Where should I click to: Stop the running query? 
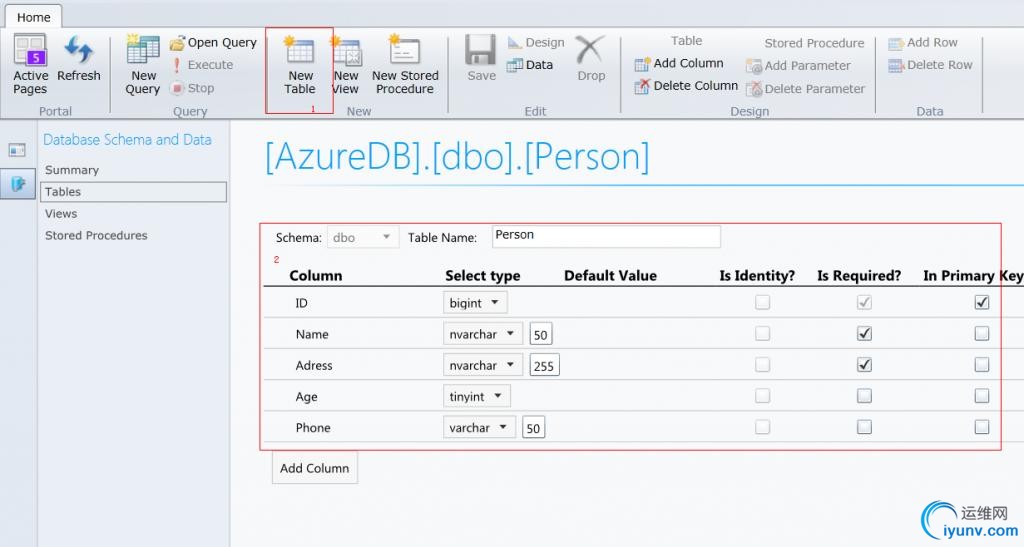pyautogui.click(x=192, y=88)
